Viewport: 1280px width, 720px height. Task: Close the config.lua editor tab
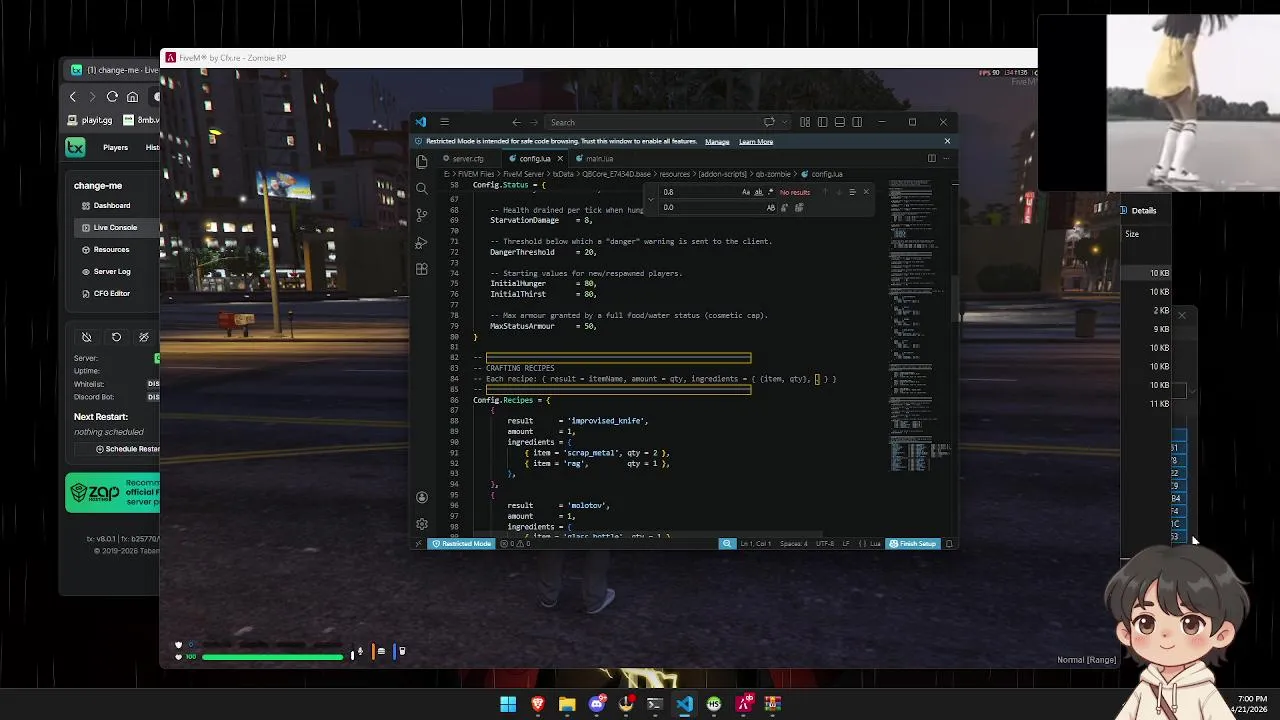tap(560, 158)
